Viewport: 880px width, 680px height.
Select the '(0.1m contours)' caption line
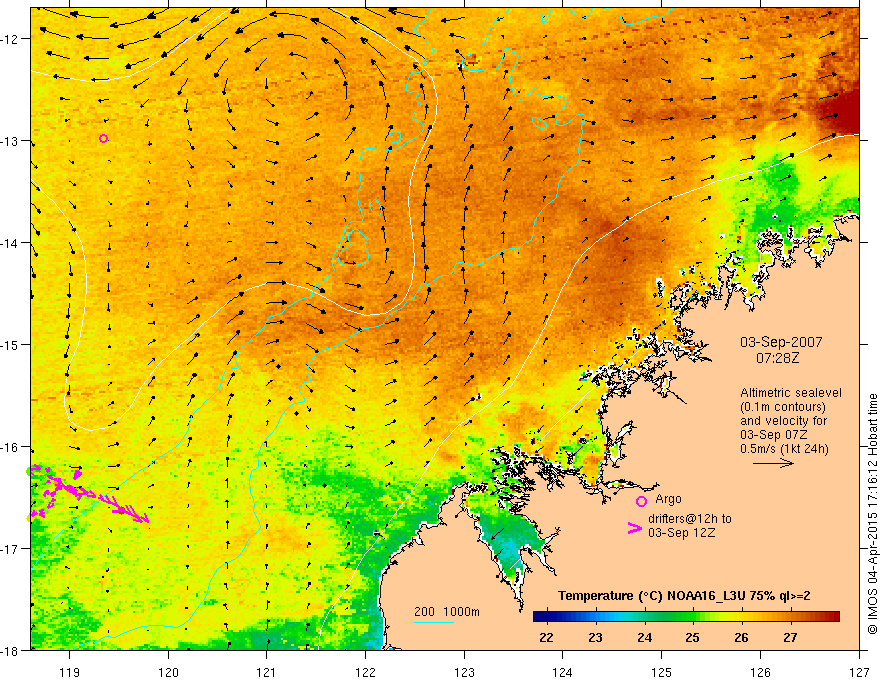(x=783, y=407)
